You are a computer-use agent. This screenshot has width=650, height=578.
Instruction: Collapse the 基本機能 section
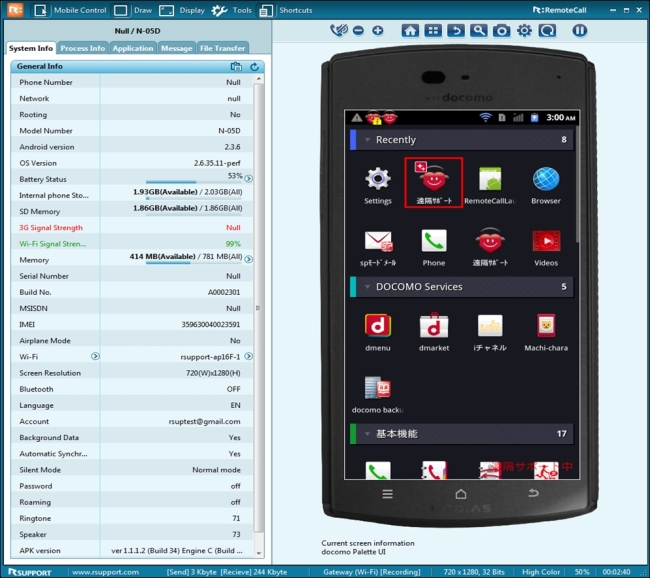tap(367, 434)
